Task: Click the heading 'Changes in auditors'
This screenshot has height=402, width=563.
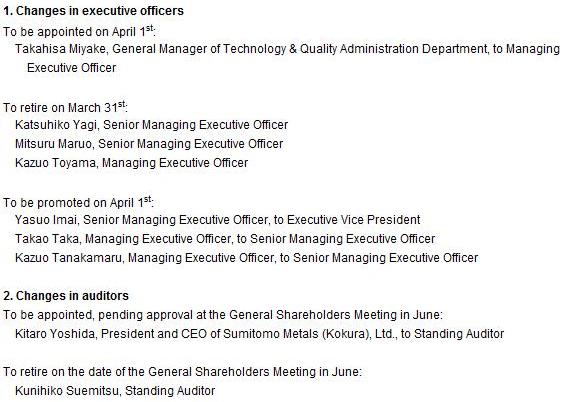Action: click(72, 296)
